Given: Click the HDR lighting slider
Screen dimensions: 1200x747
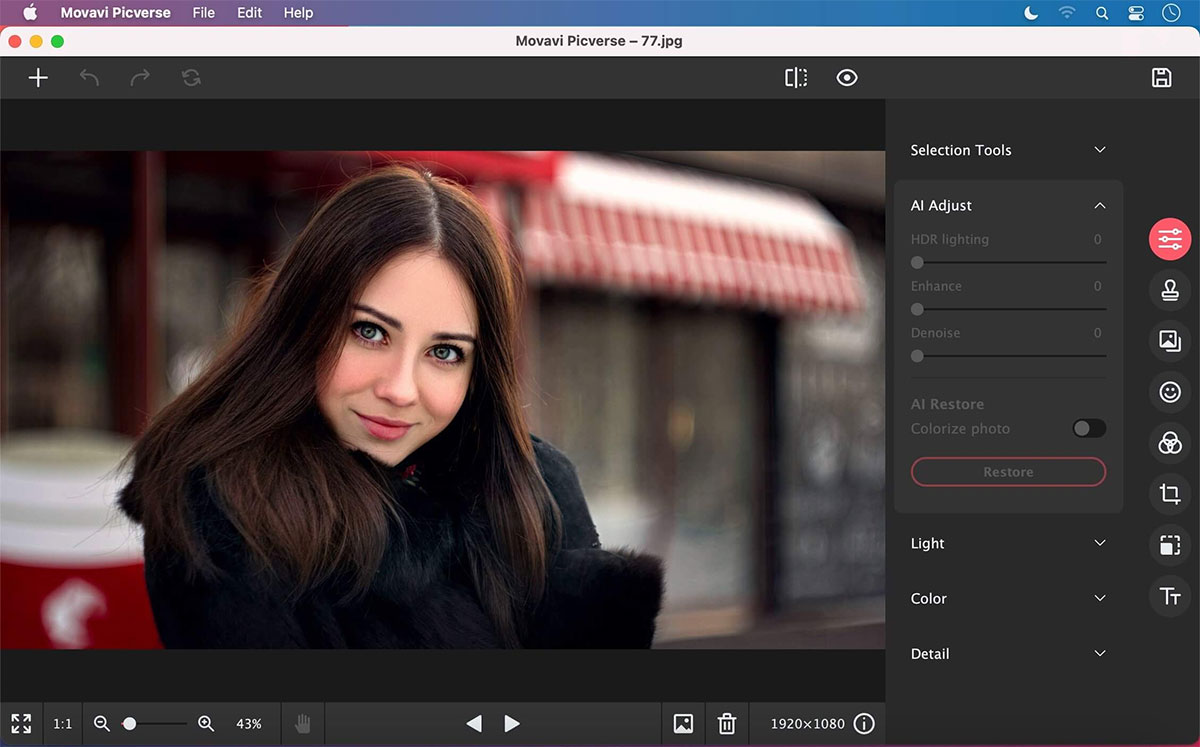Looking at the screenshot, I should coord(1008,263).
